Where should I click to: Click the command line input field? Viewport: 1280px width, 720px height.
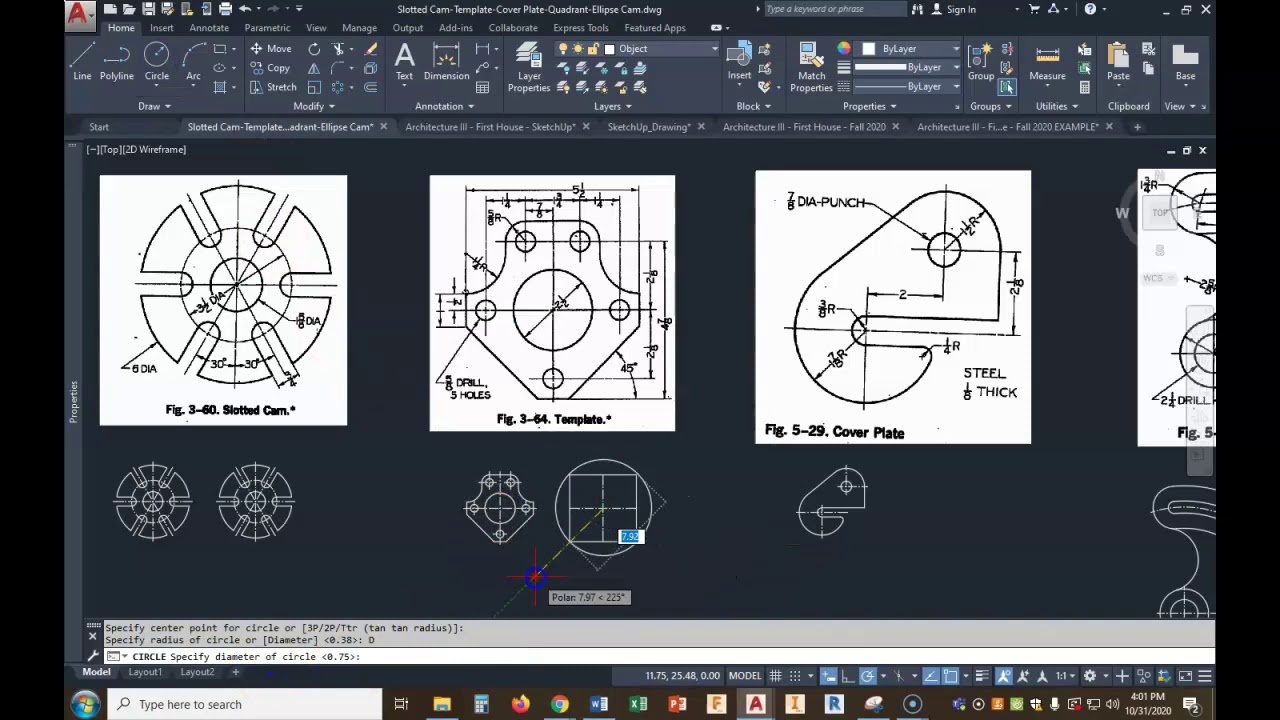tap(660, 657)
